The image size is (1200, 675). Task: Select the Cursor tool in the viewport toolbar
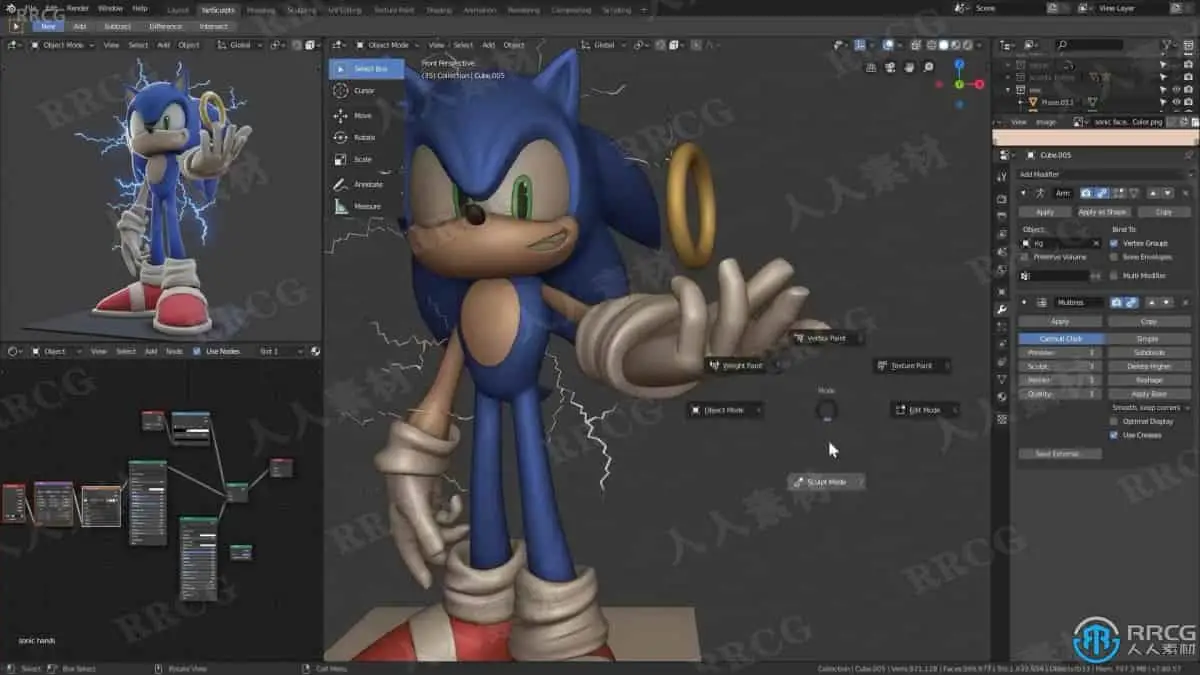[366, 91]
